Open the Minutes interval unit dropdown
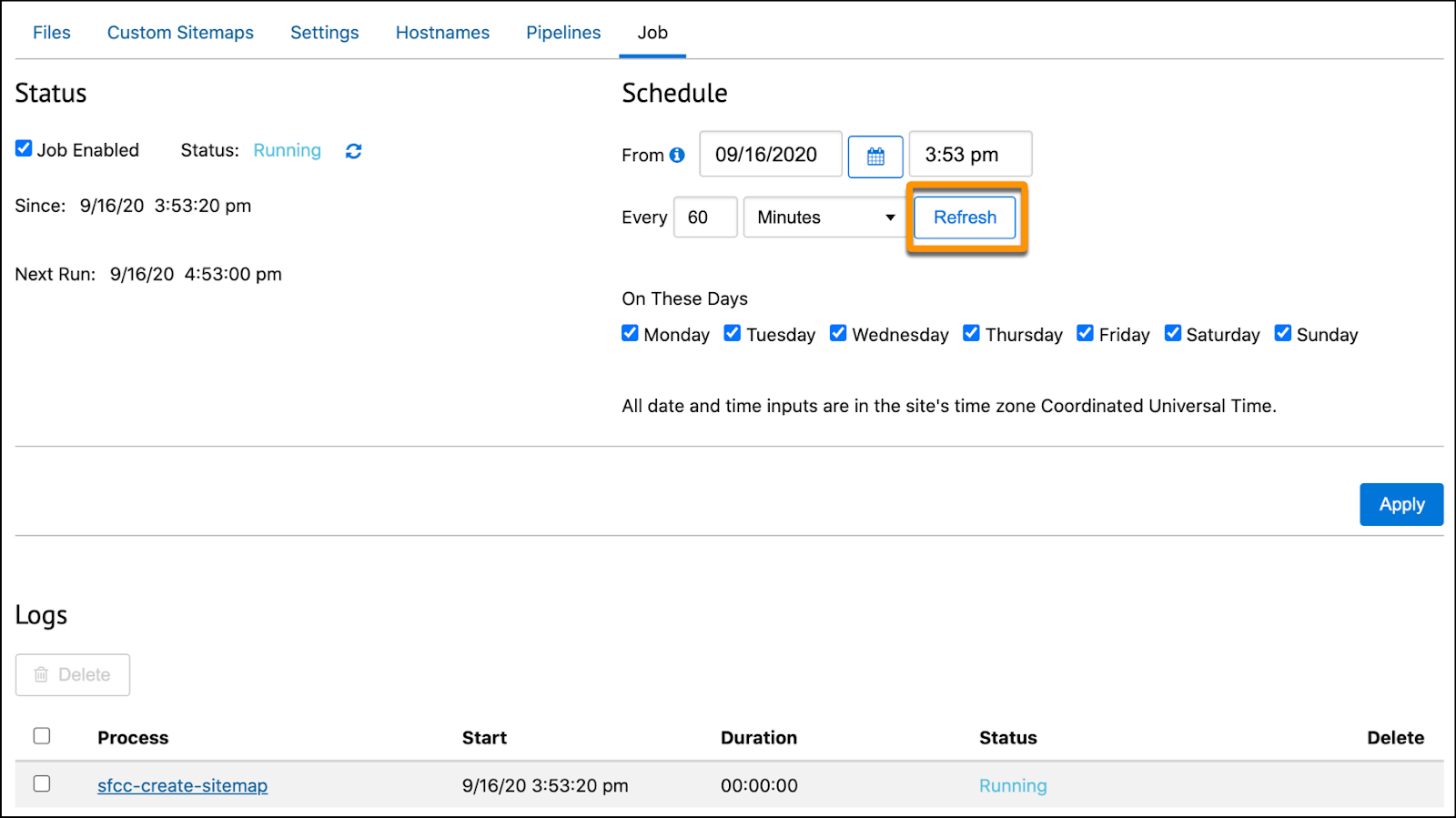The width and height of the screenshot is (1456, 818). (x=825, y=217)
